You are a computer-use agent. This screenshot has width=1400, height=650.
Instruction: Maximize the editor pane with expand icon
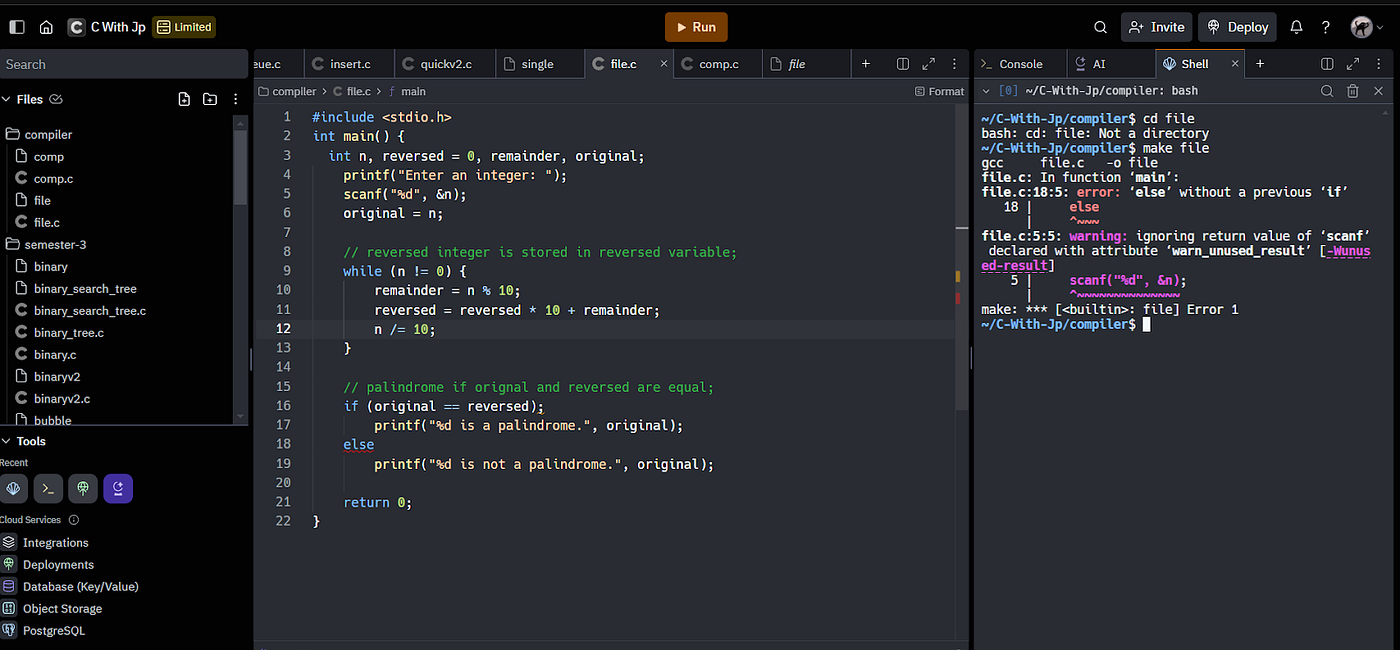(928, 64)
